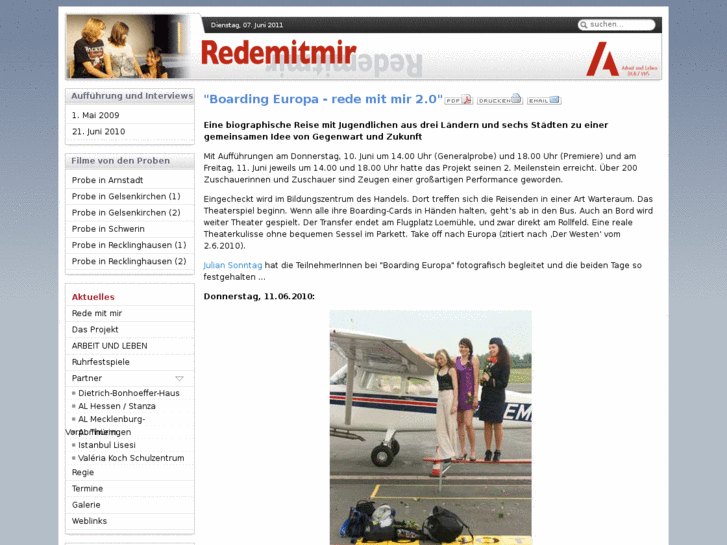Click the Donnerstag, 11.06.2010 heading
This screenshot has width=727, height=545.
point(259,296)
